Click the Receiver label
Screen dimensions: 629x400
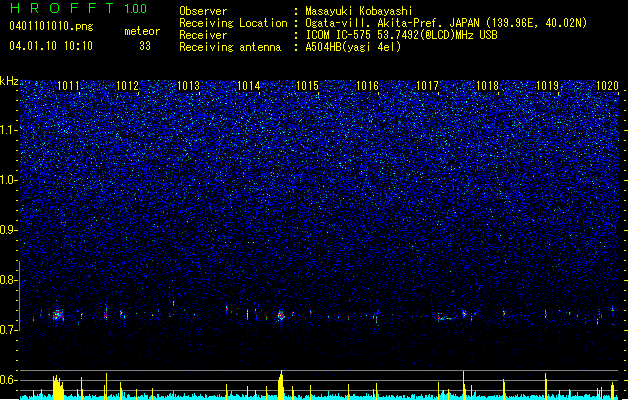pyautogui.click(x=203, y=35)
